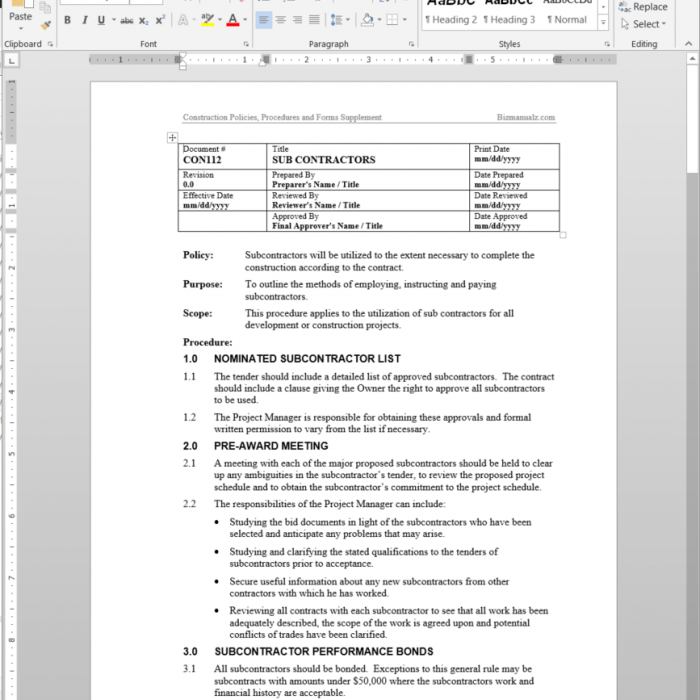Screen dimensions: 700x700
Task: Toggle Strikethrough formatting
Action: 127,21
